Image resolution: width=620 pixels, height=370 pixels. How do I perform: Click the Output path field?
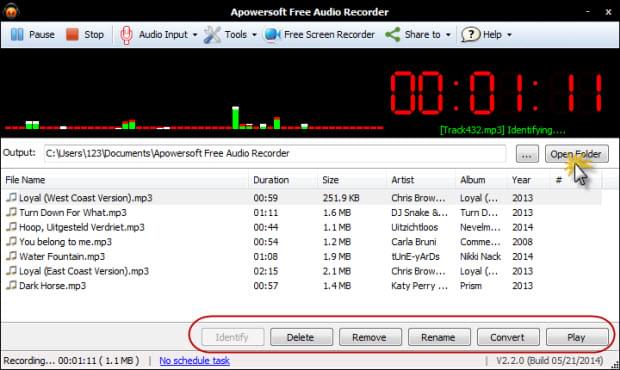[x=275, y=153]
